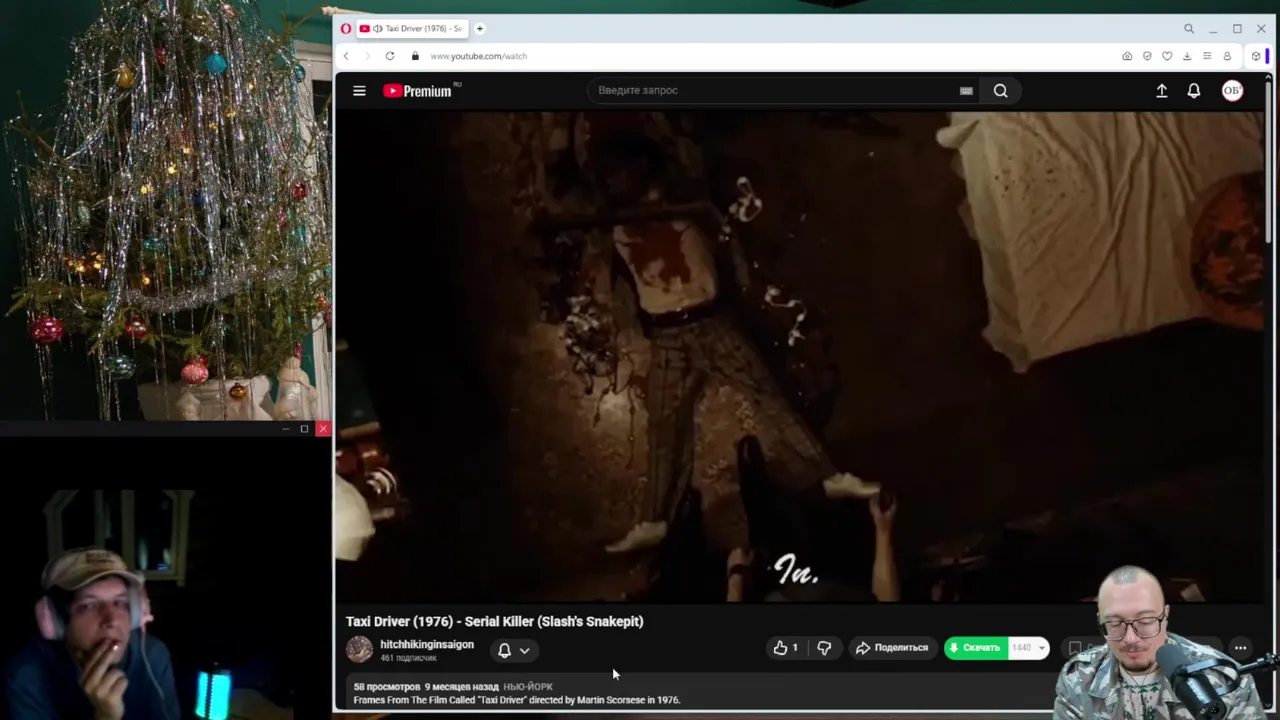Take a snapshot with camera icon
Viewport: 1280px width, 720px height.
(x=1127, y=56)
